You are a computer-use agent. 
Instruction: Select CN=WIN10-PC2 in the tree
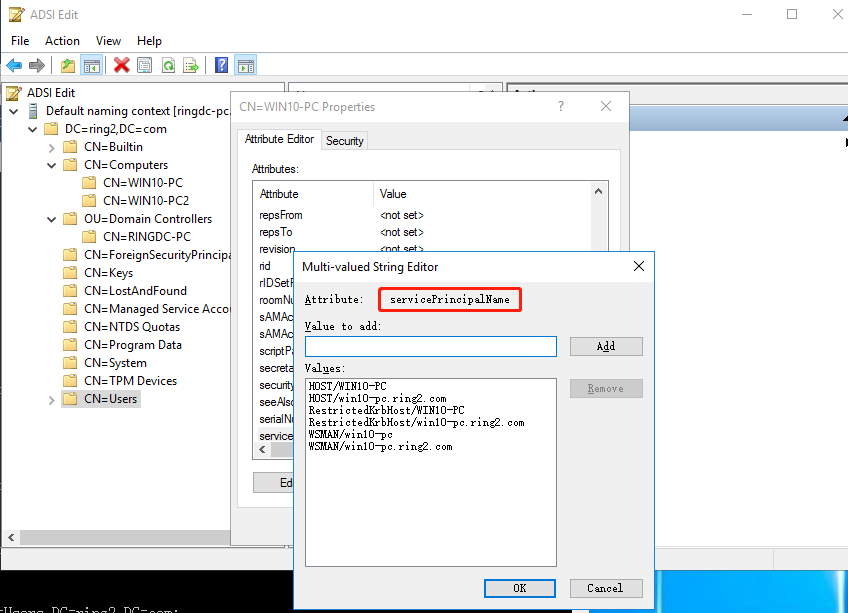(146, 201)
